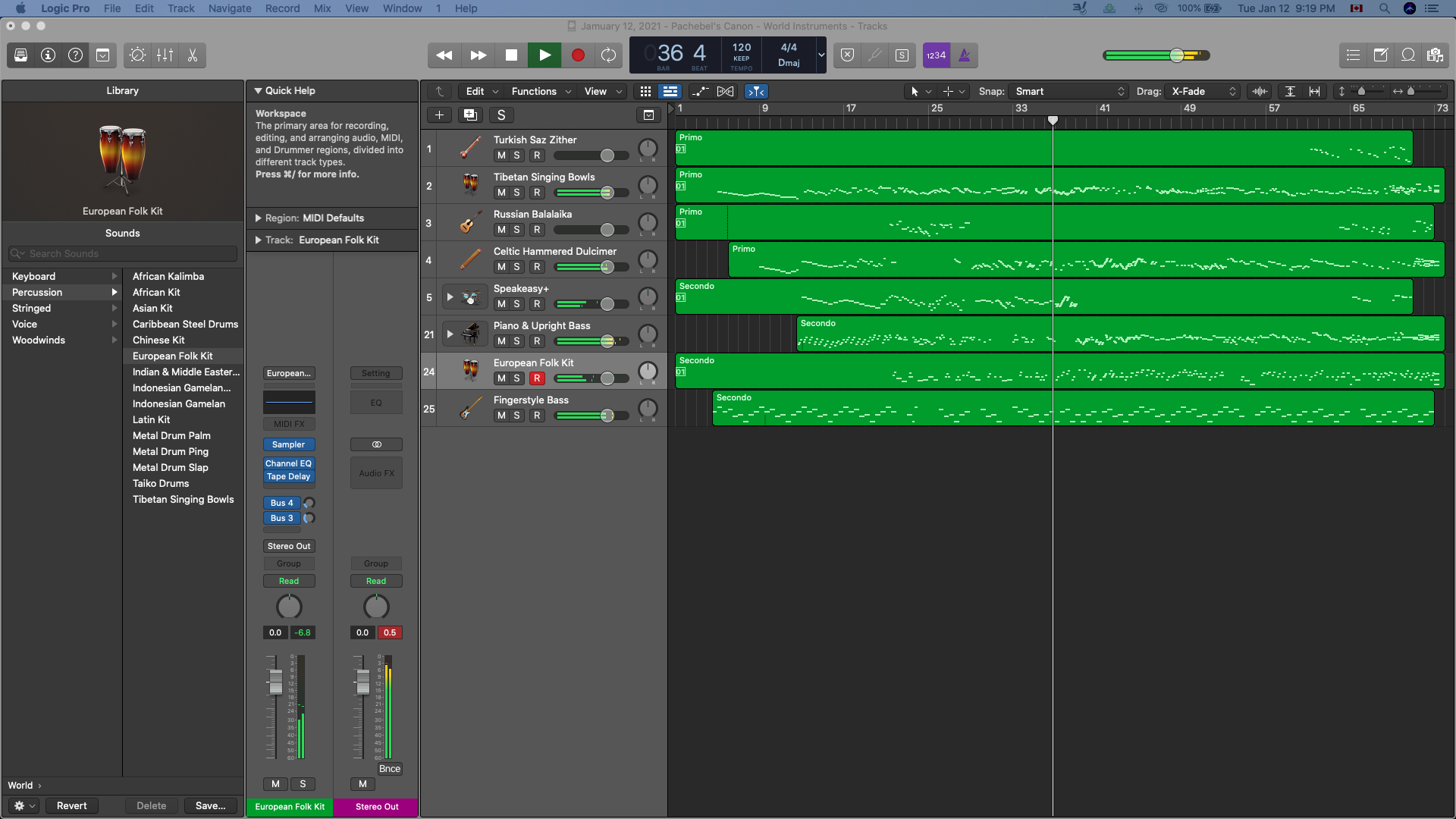Toggle Cycle mode button

pyautogui.click(x=608, y=55)
